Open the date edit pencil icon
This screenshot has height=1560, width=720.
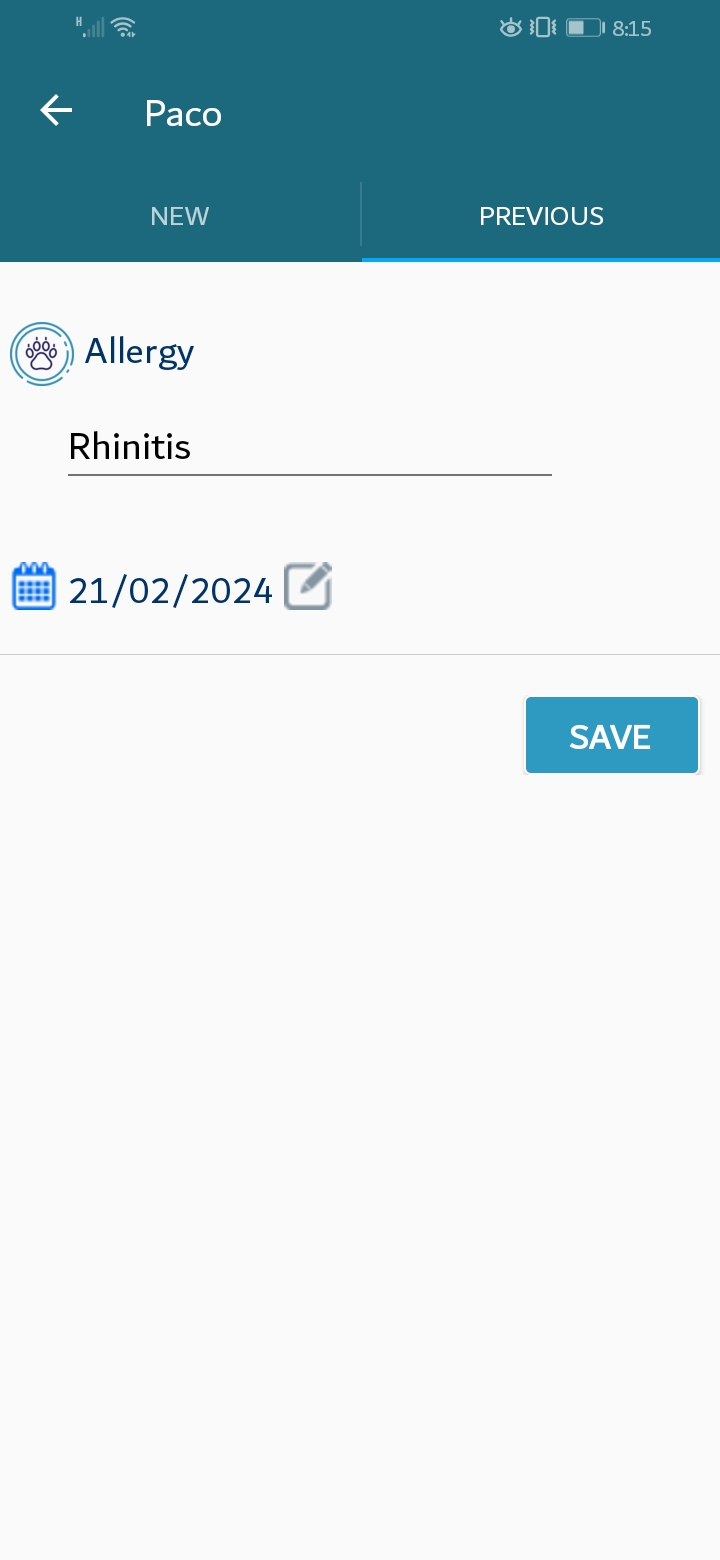click(308, 587)
